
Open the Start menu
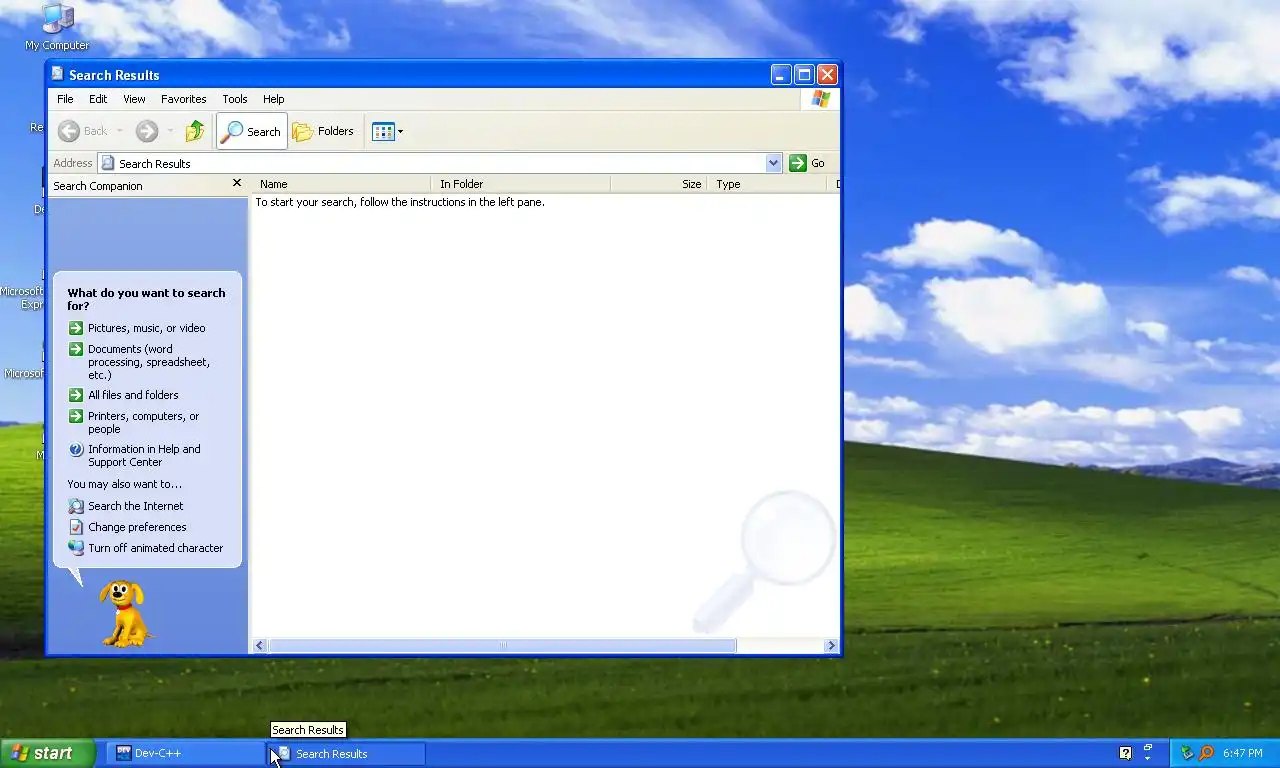click(x=48, y=753)
